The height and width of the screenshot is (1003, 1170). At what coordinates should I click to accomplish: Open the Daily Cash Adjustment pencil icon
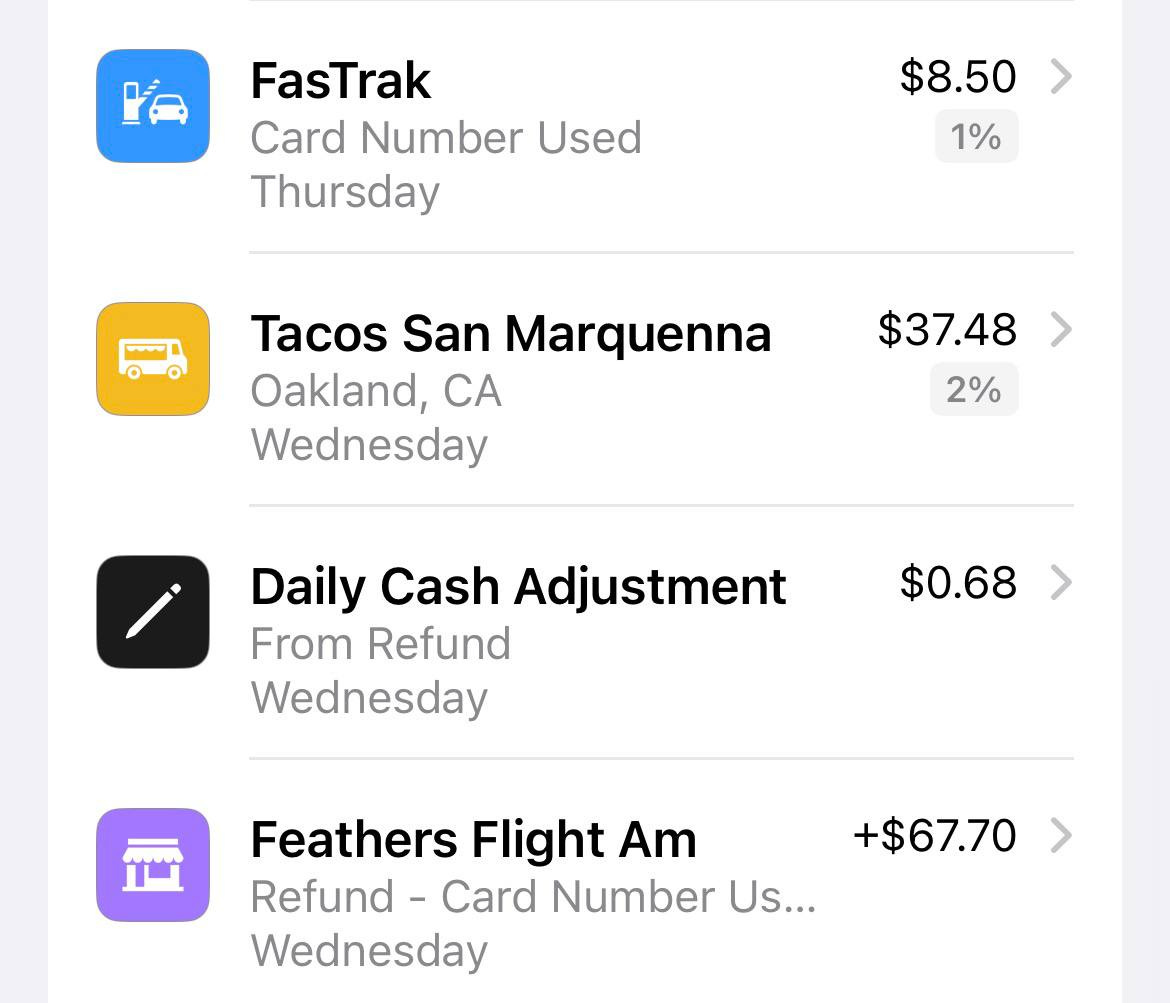(x=152, y=612)
